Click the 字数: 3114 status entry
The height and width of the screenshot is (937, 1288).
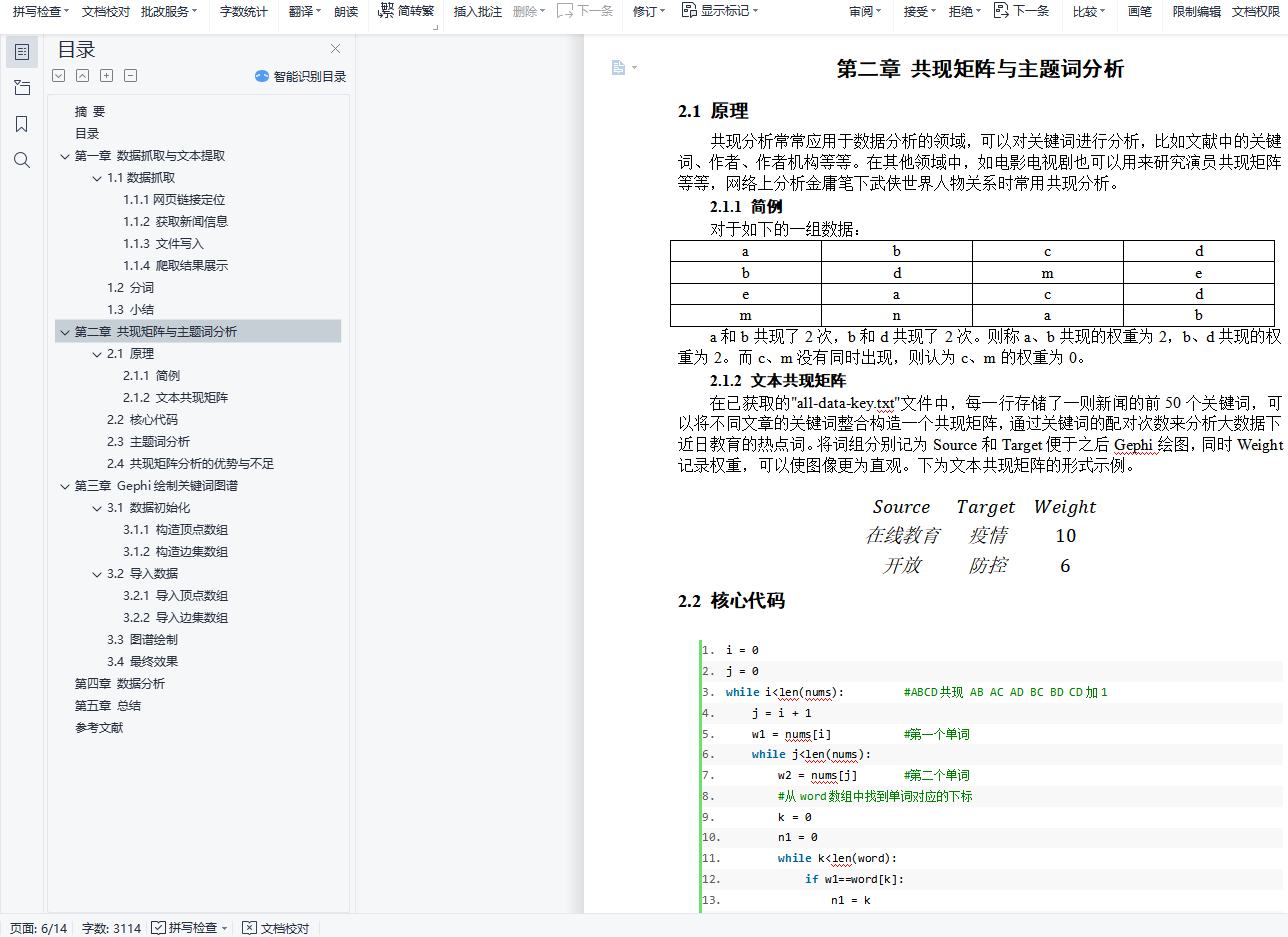point(111,928)
